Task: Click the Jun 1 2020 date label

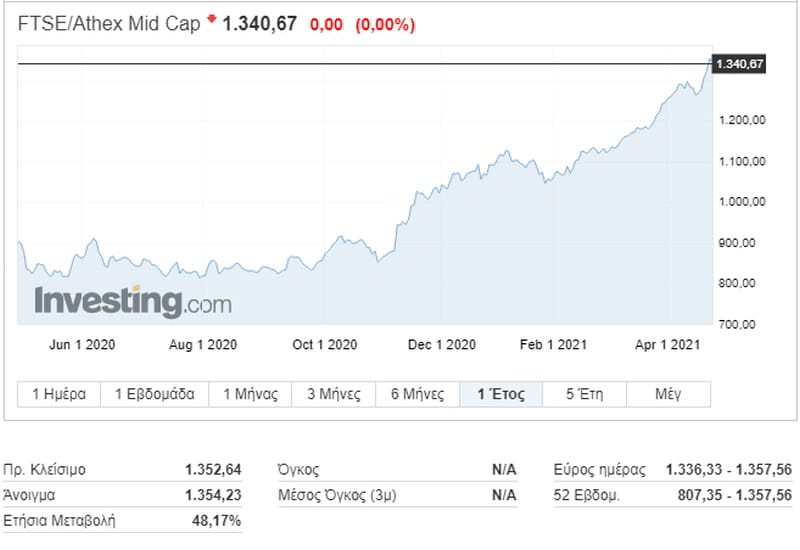Action: click(x=82, y=345)
